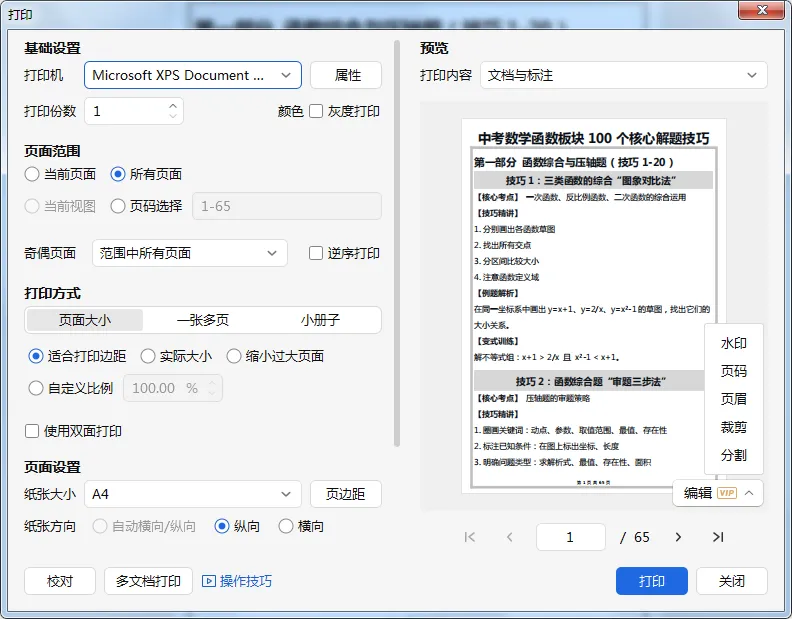Close the 打印 dialog window

click(x=763, y=10)
